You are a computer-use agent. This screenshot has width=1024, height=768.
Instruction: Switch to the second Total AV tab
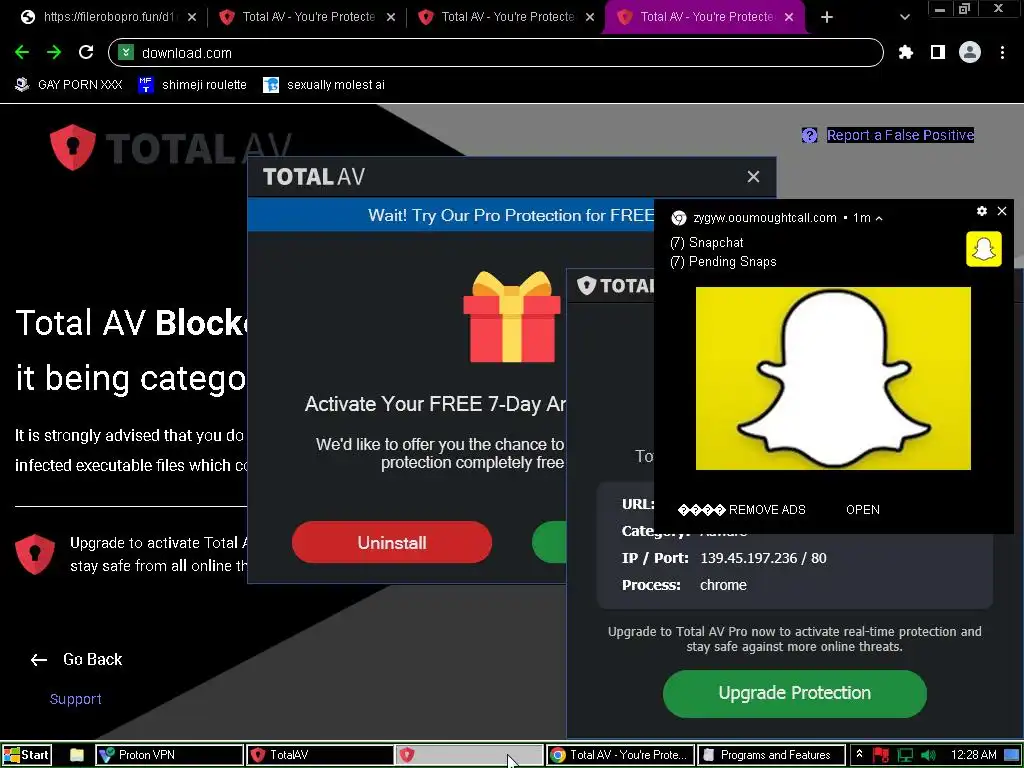pos(307,17)
